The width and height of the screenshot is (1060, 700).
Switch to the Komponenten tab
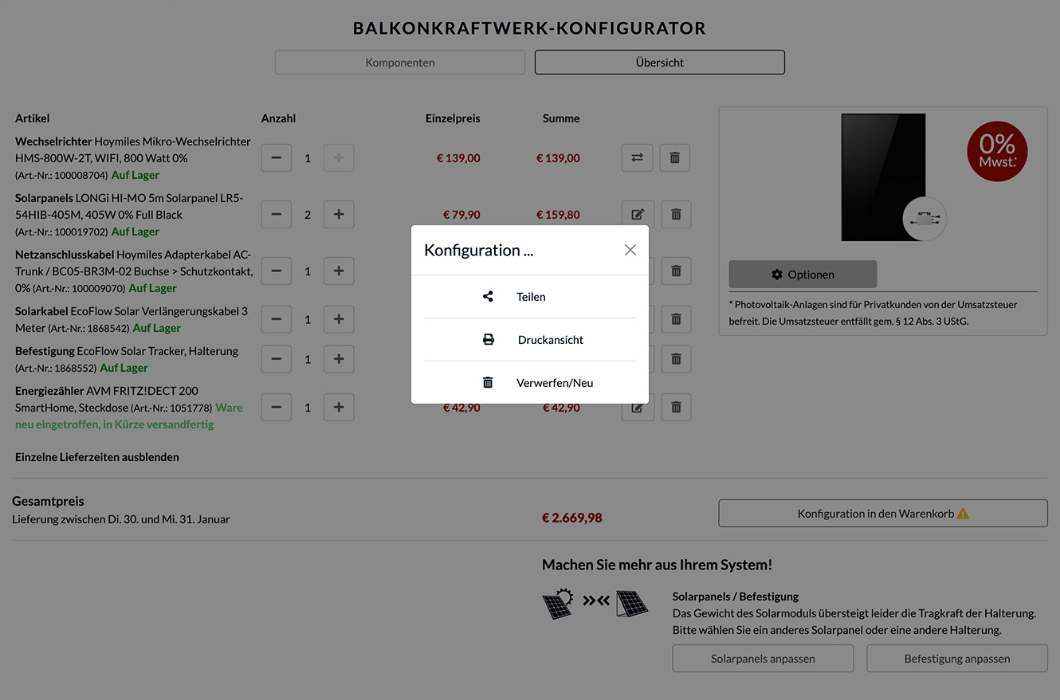pyautogui.click(x=400, y=62)
